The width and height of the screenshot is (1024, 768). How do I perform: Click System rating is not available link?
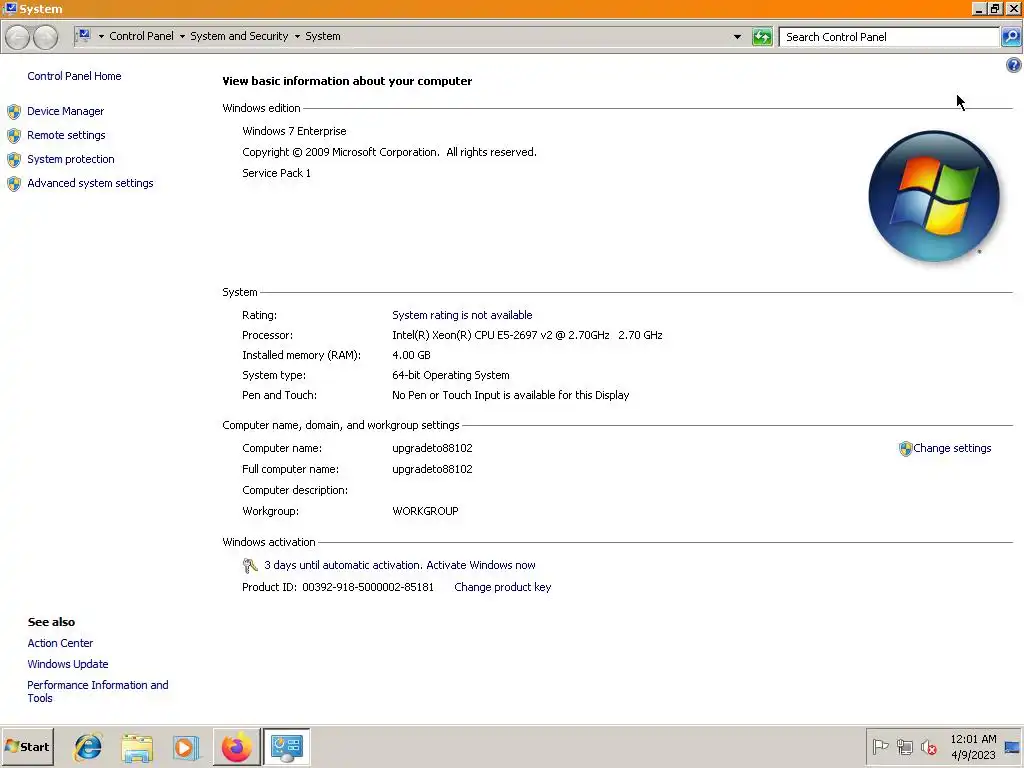pos(462,315)
